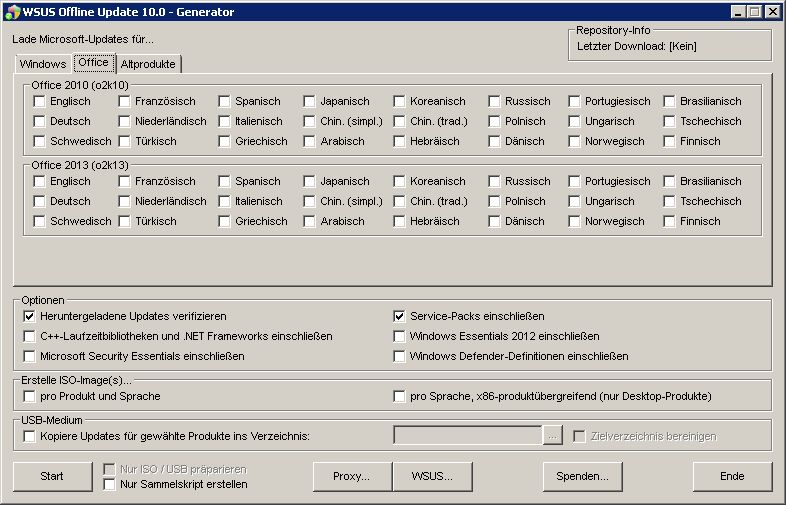Enable Tschechisch for Office 2010
This screenshot has height=505, width=786.
[x=669, y=121]
